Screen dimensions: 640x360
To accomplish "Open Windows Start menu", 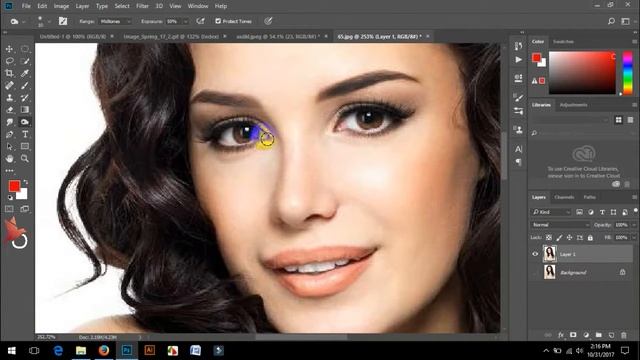I will coord(11,351).
